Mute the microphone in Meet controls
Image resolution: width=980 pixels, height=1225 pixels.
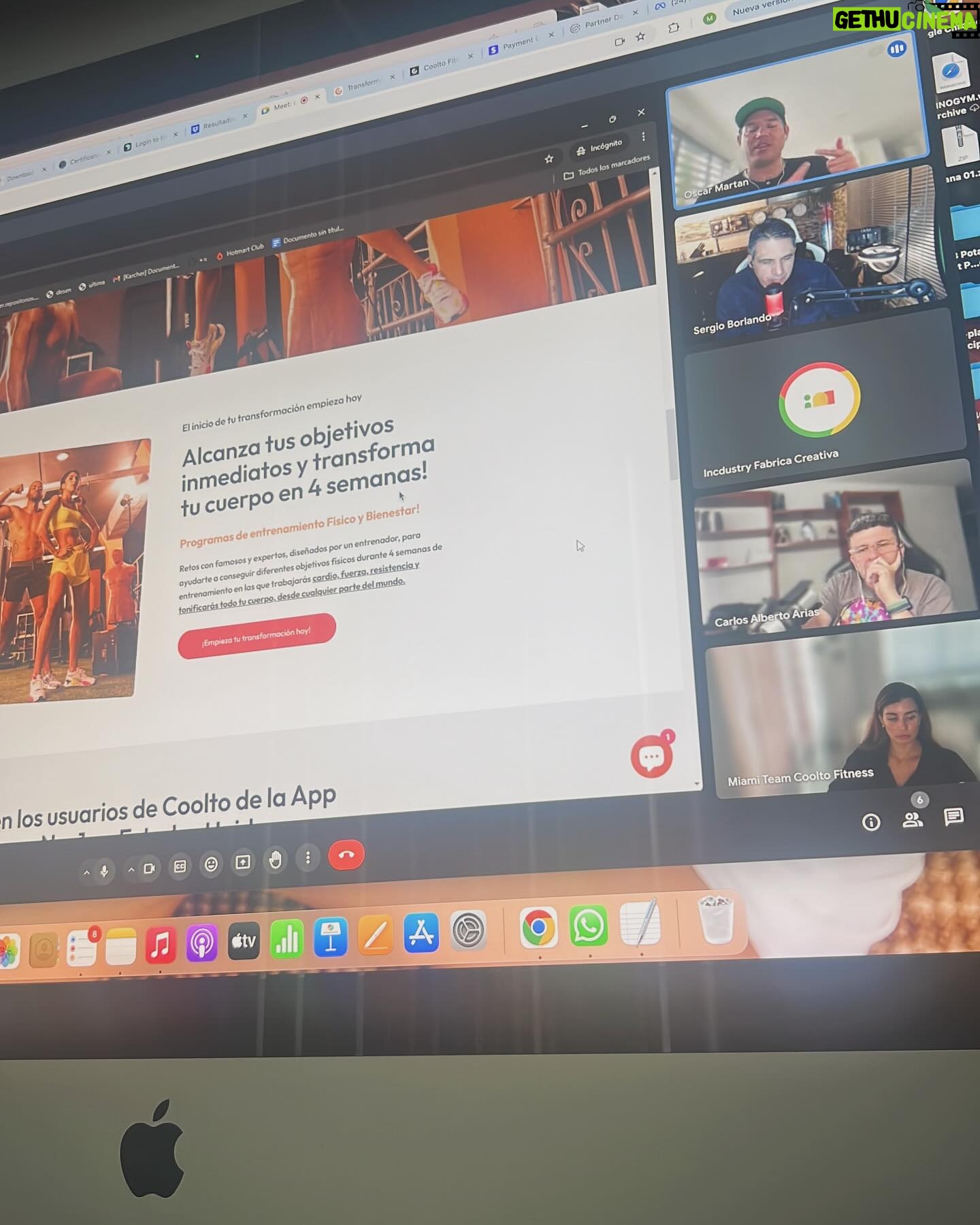(104, 870)
